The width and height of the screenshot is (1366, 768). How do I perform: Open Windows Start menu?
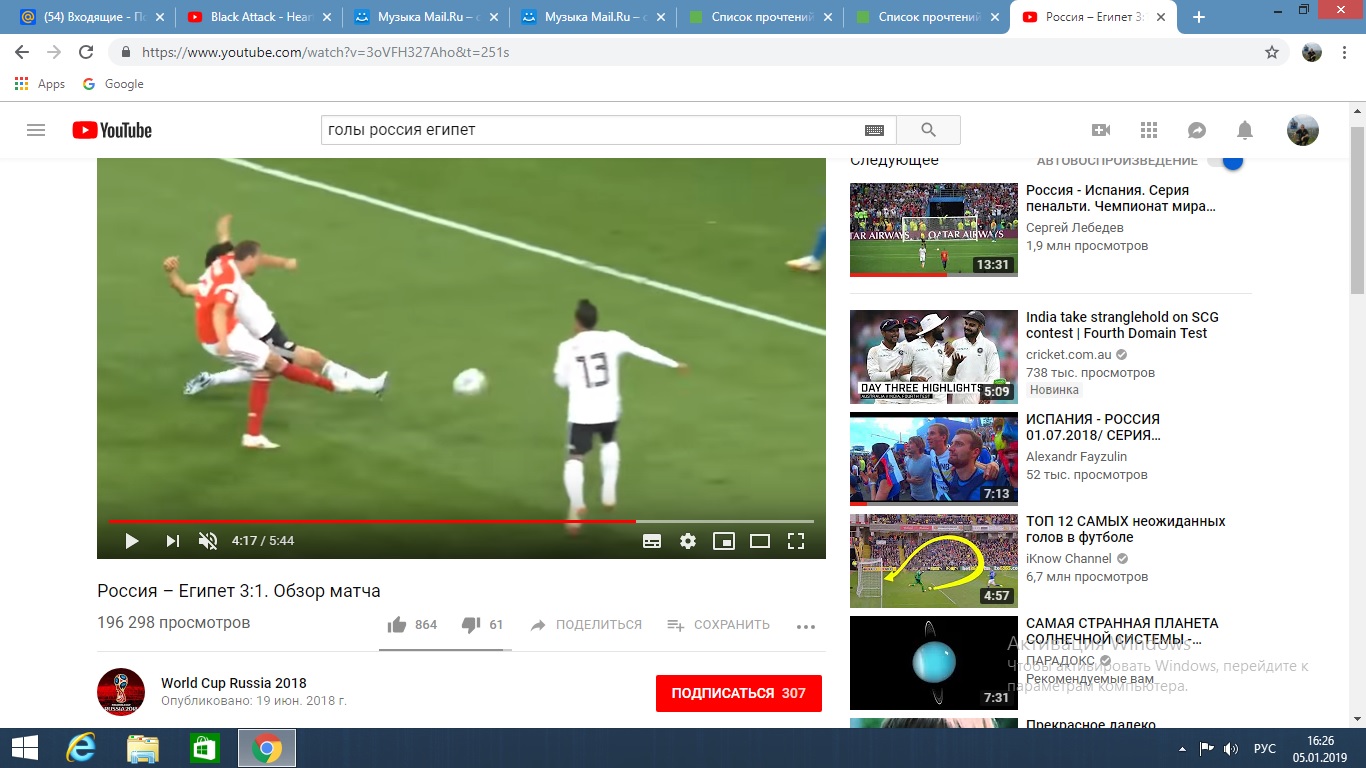[x=24, y=748]
